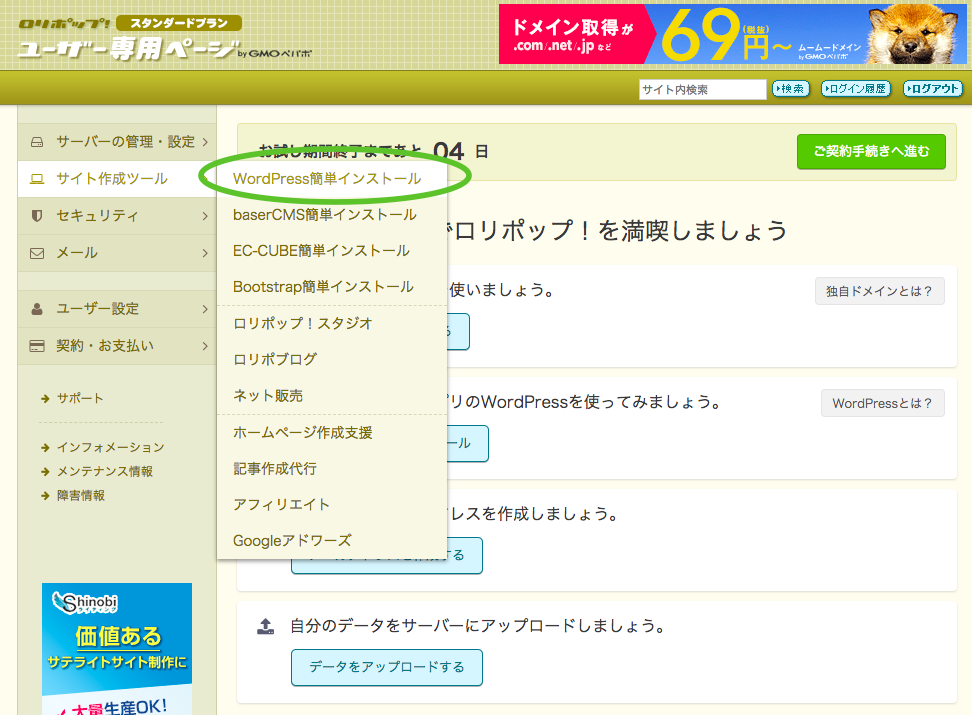972x715 pixels.
Task: Open the メール sidebar menu
Action: point(117,253)
